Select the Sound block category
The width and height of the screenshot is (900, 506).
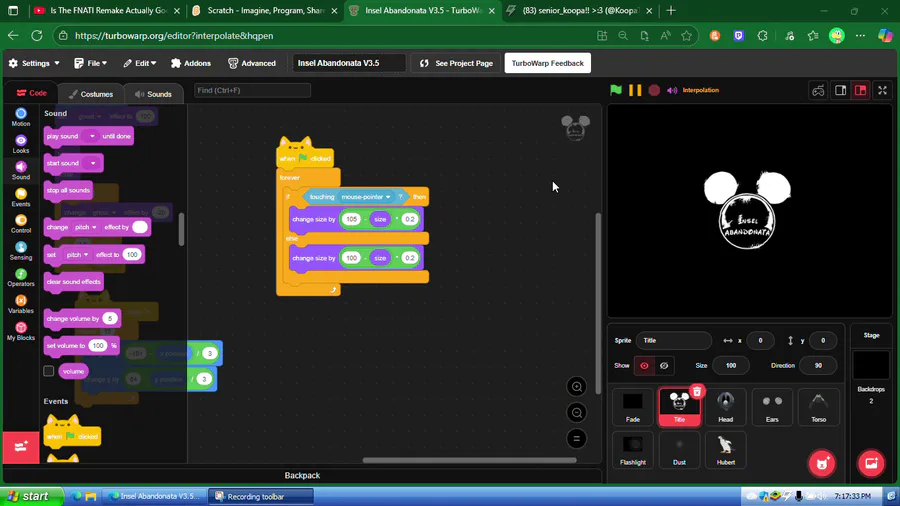tap(21, 170)
